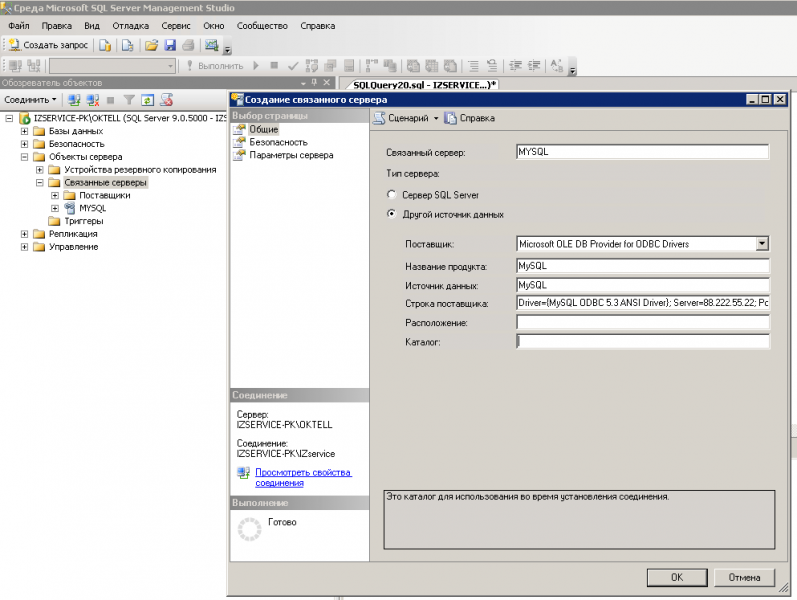The width and height of the screenshot is (797, 600).
Task: Open file using the folder icon
Action: 151,45
